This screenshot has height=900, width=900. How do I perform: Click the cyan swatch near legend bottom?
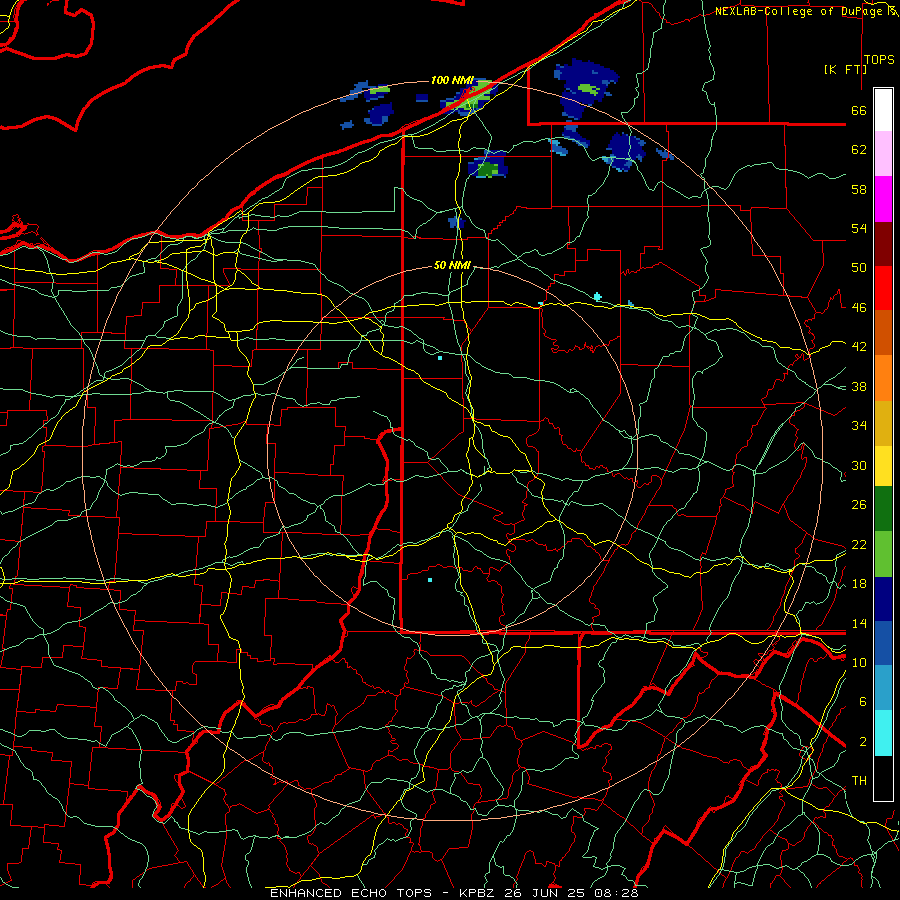pyautogui.click(x=883, y=734)
